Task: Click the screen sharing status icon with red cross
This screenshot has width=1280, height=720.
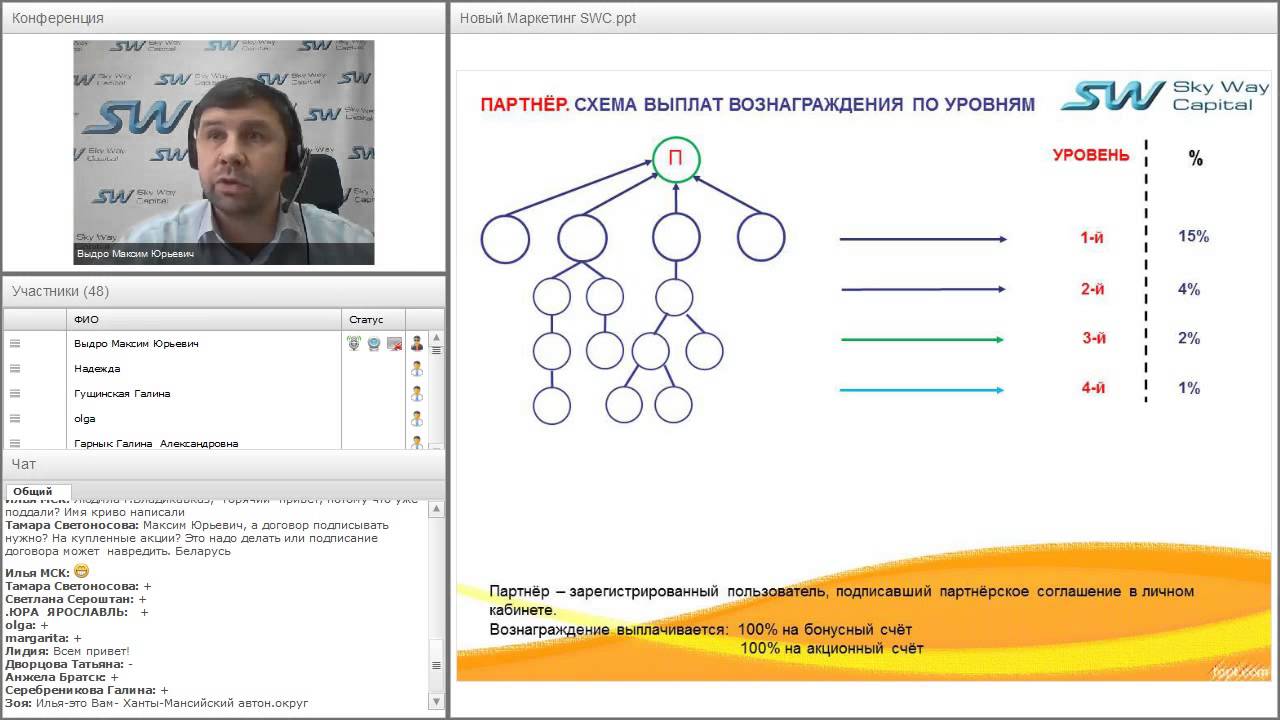Action: click(394, 343)
